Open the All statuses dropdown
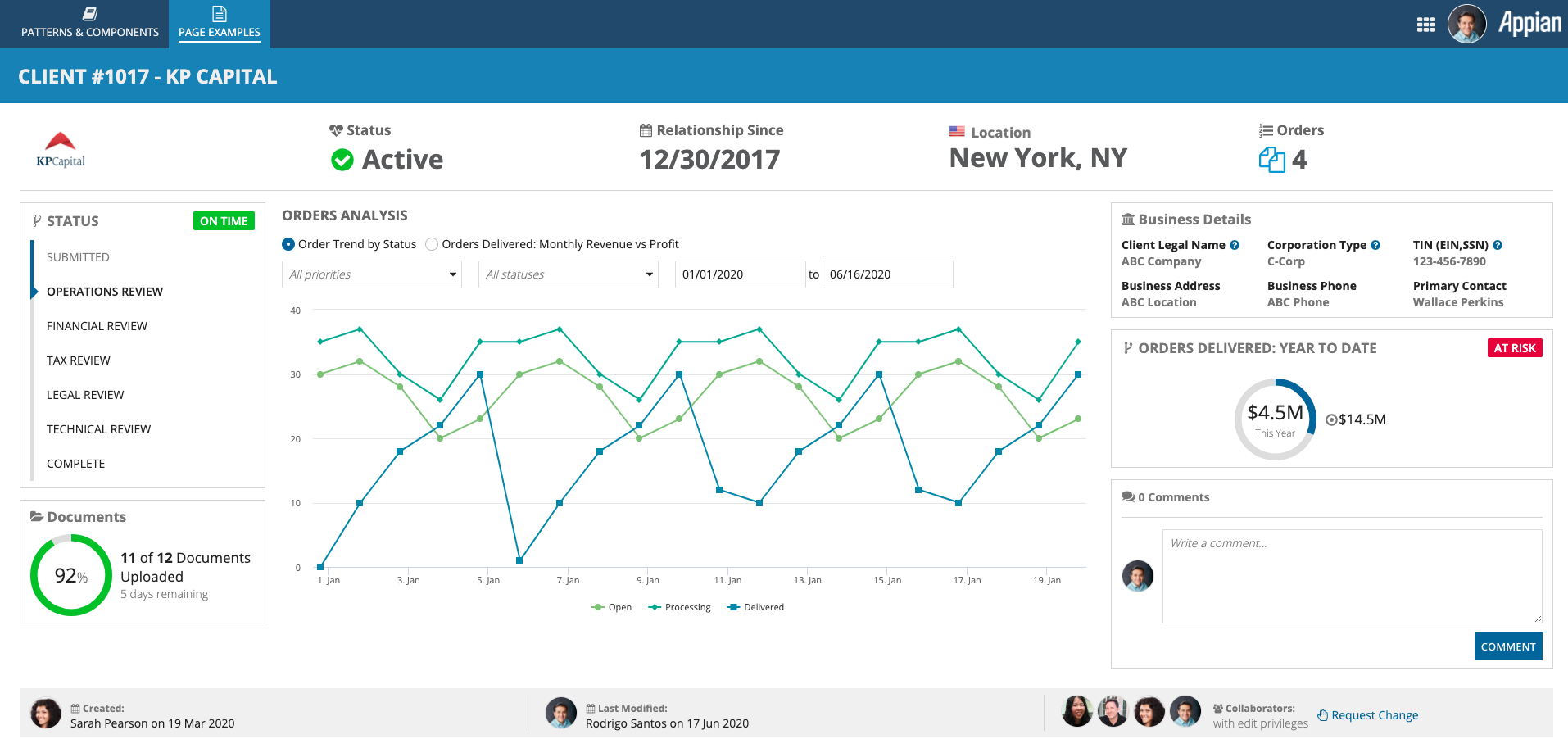Image resolution: width=1568 pixels, height=748 pixels. [568, 274]
